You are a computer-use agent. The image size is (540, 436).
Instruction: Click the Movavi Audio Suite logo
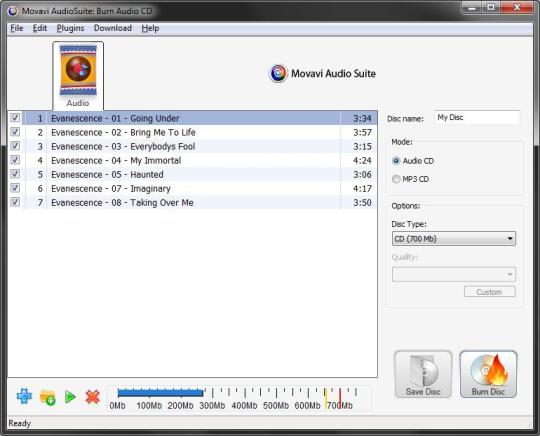pyautogui.click(x=322, y=73)
